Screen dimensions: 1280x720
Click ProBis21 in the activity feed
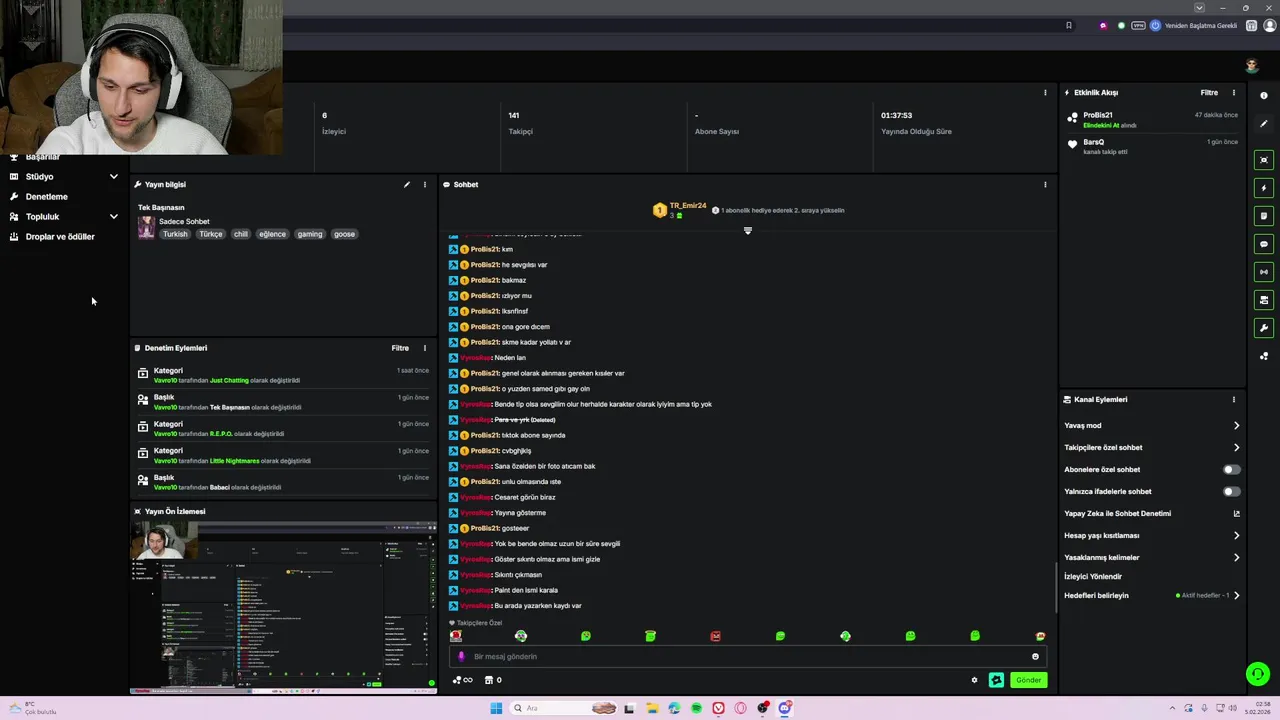(1098, 115)
